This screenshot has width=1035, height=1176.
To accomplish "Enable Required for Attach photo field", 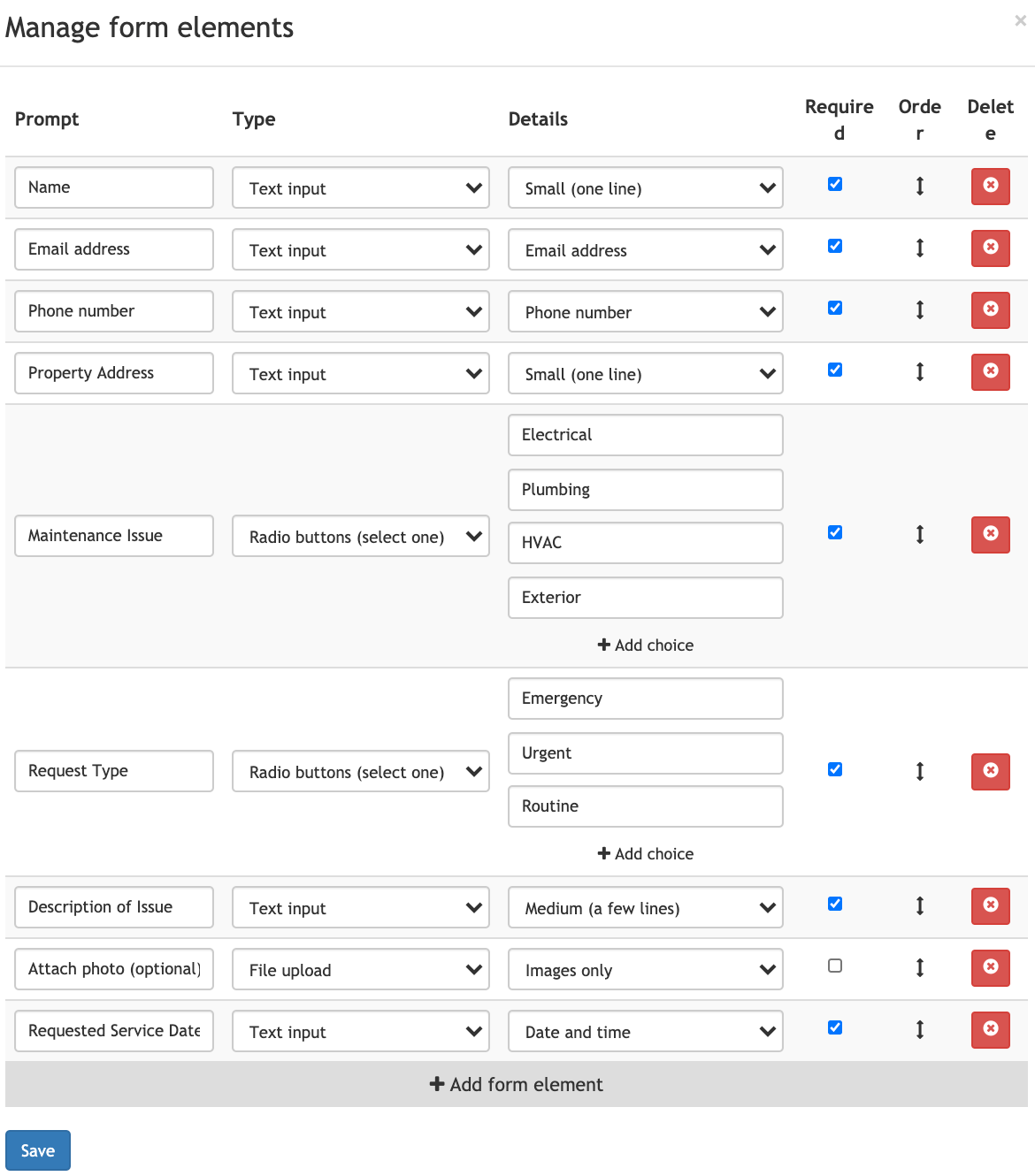I will coord(835,966).
